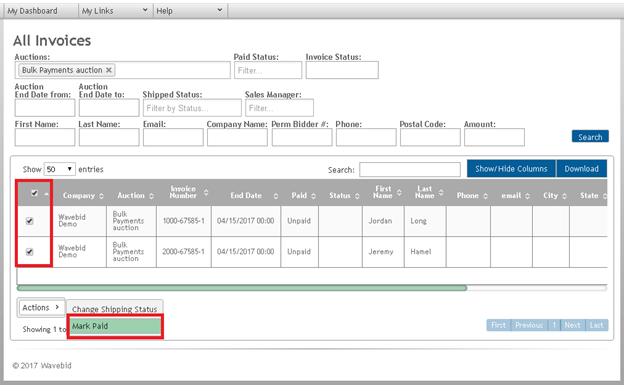
Task: Sort by the First Name column arrows
Action: coord(399,192)
